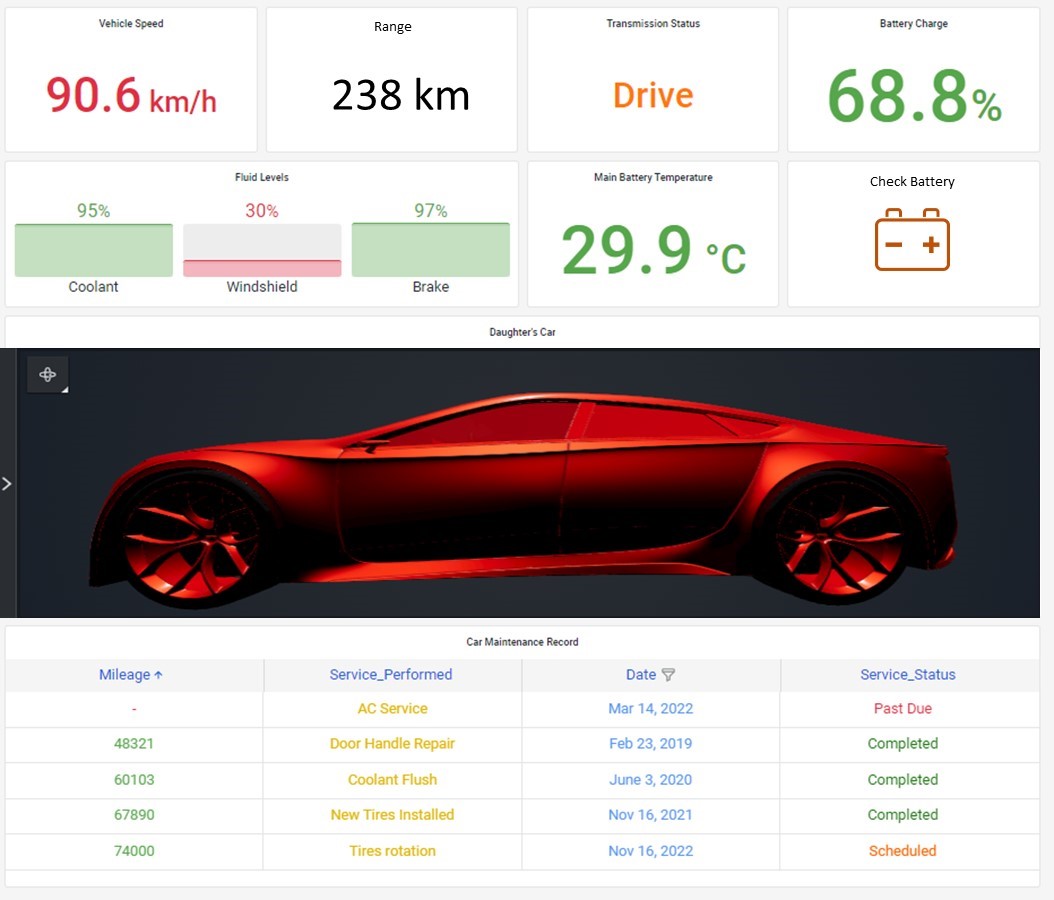The width and height of the screenshot is (1054, 900).
Task: Click the Scheduled status cell
Action: pyautogui.click(x=903, y=851)
